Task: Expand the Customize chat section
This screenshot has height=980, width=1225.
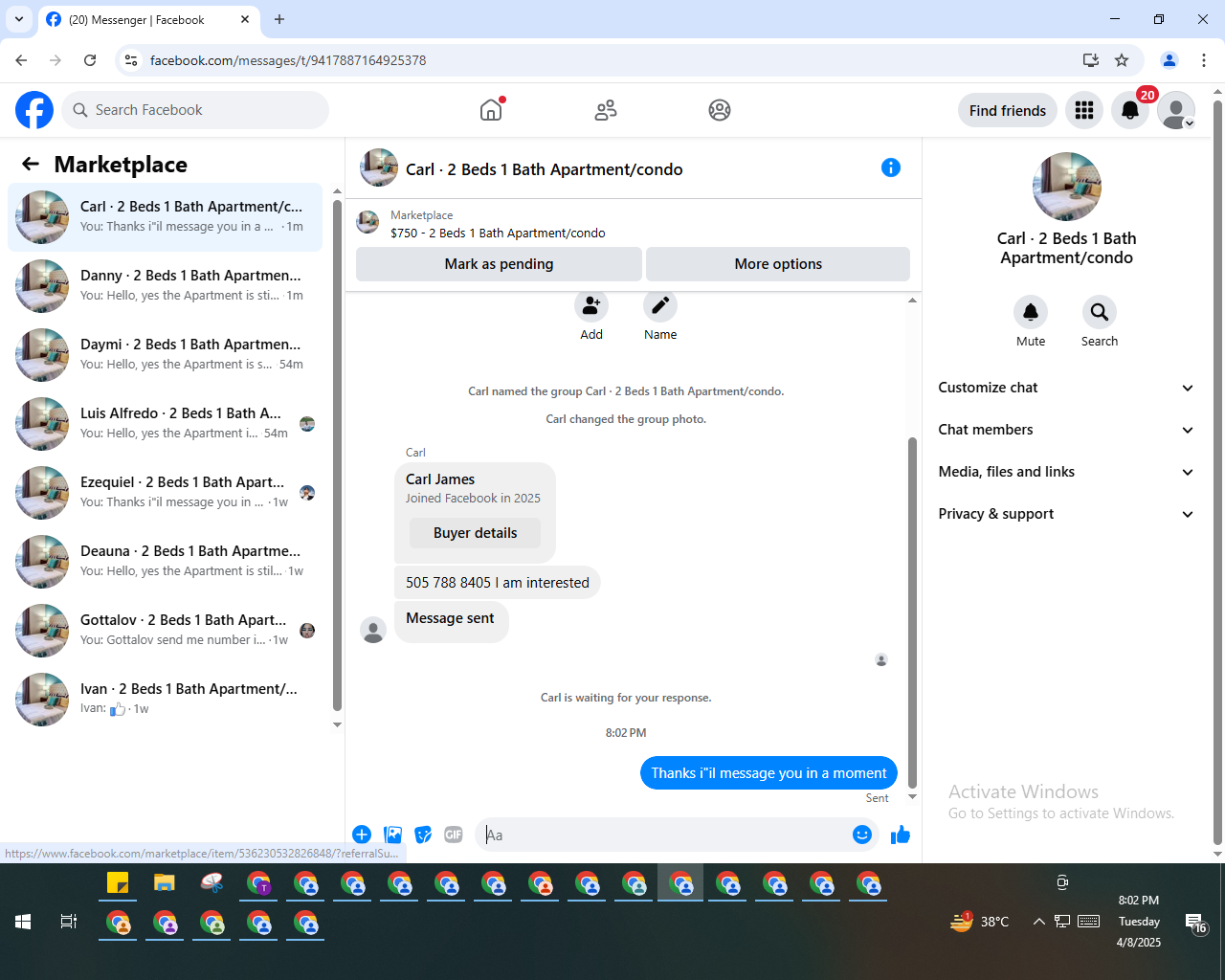Action: [1066, 388]
